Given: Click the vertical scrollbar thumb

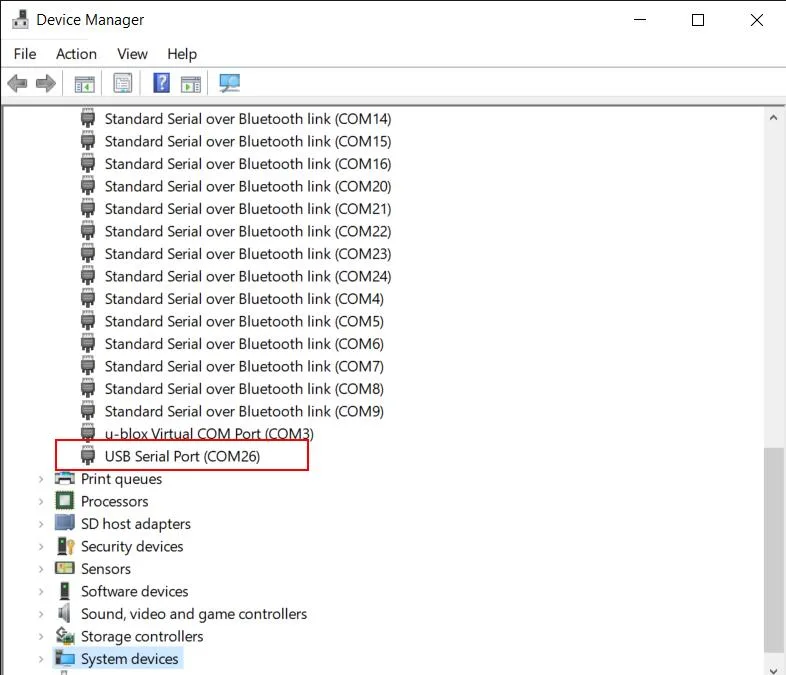Looking at the screenshot, I should pos(773,550).
